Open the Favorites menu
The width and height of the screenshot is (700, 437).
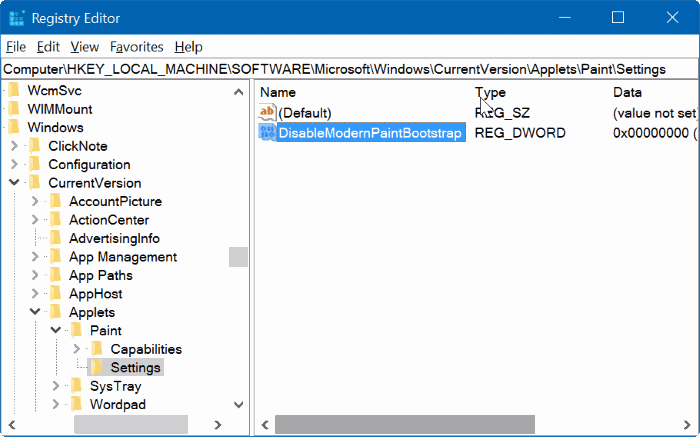[137, 47]
